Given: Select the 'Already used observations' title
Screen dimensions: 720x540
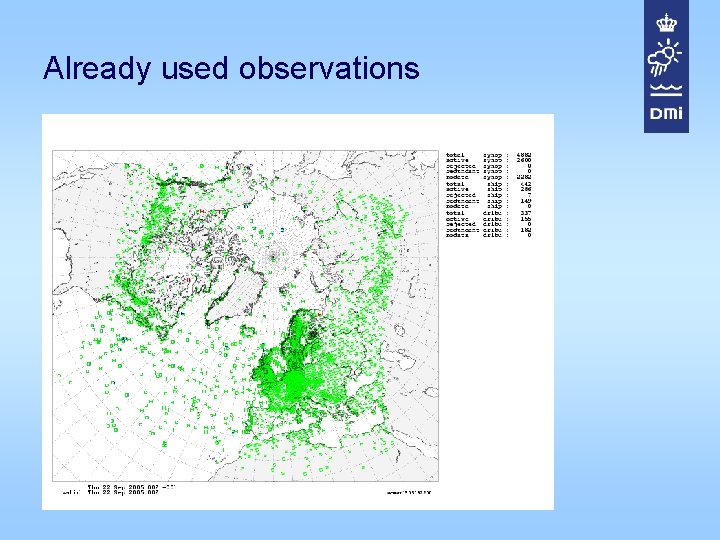Looking at the screenshot, I should click(x=231, y=68).
